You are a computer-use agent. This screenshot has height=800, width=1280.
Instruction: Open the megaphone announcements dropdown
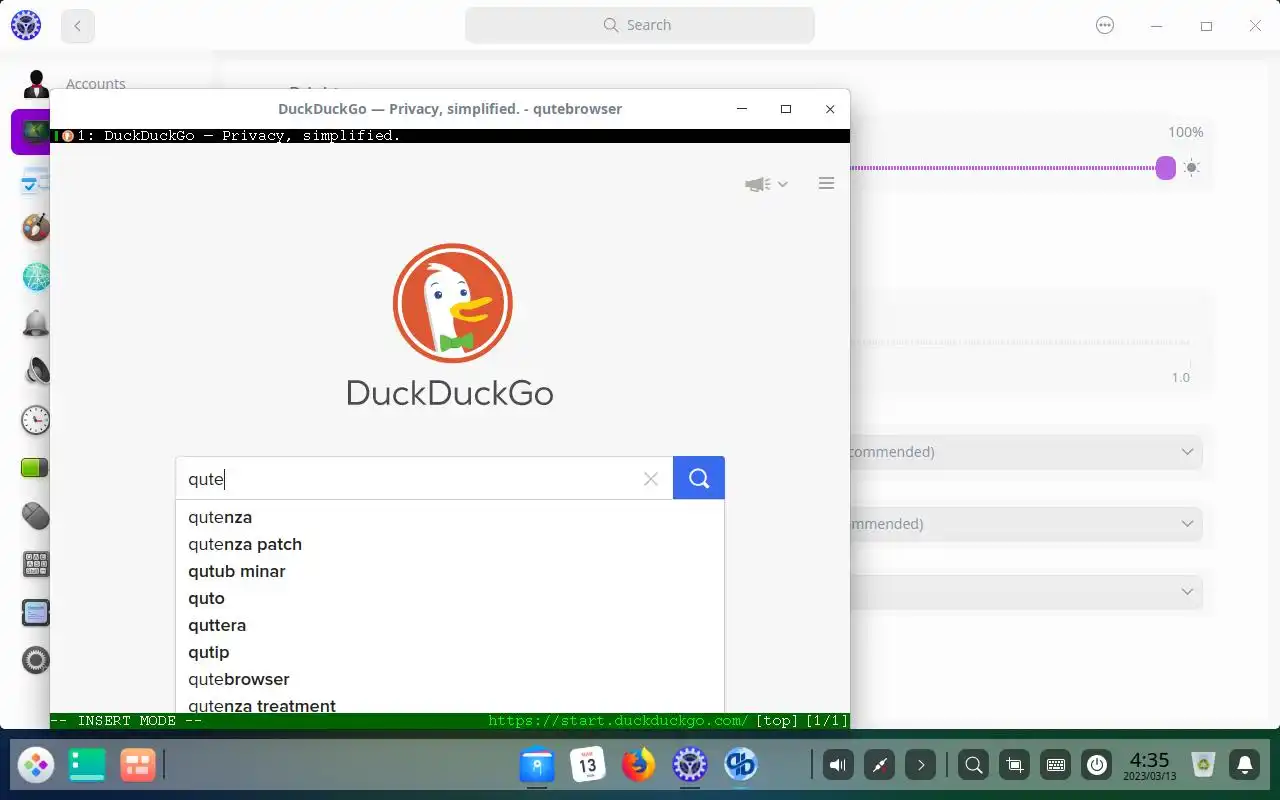click(x=767, y=184)
